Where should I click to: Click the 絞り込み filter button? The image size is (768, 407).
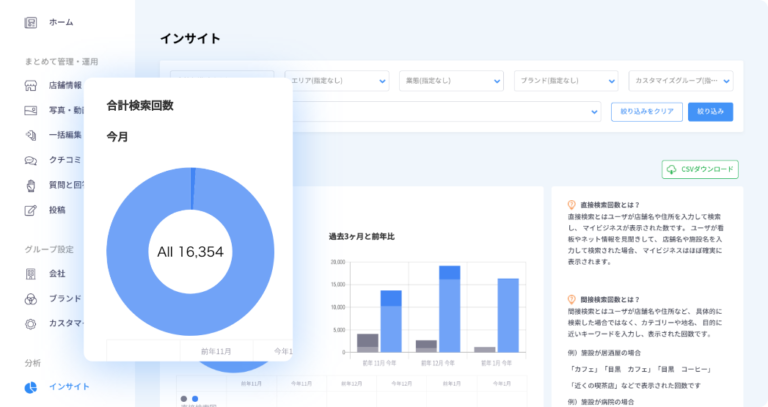[x=710, y=112]
